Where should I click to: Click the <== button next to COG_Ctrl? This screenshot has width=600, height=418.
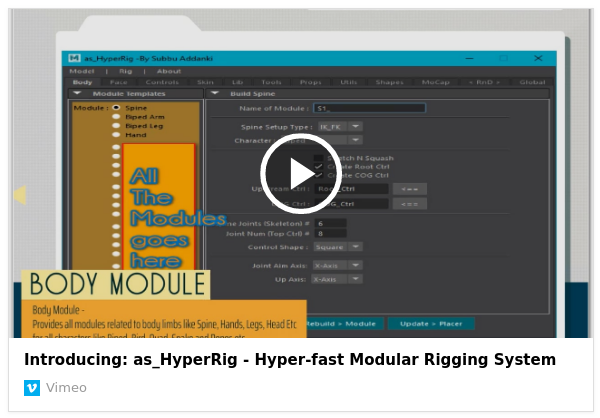[409, 204]
